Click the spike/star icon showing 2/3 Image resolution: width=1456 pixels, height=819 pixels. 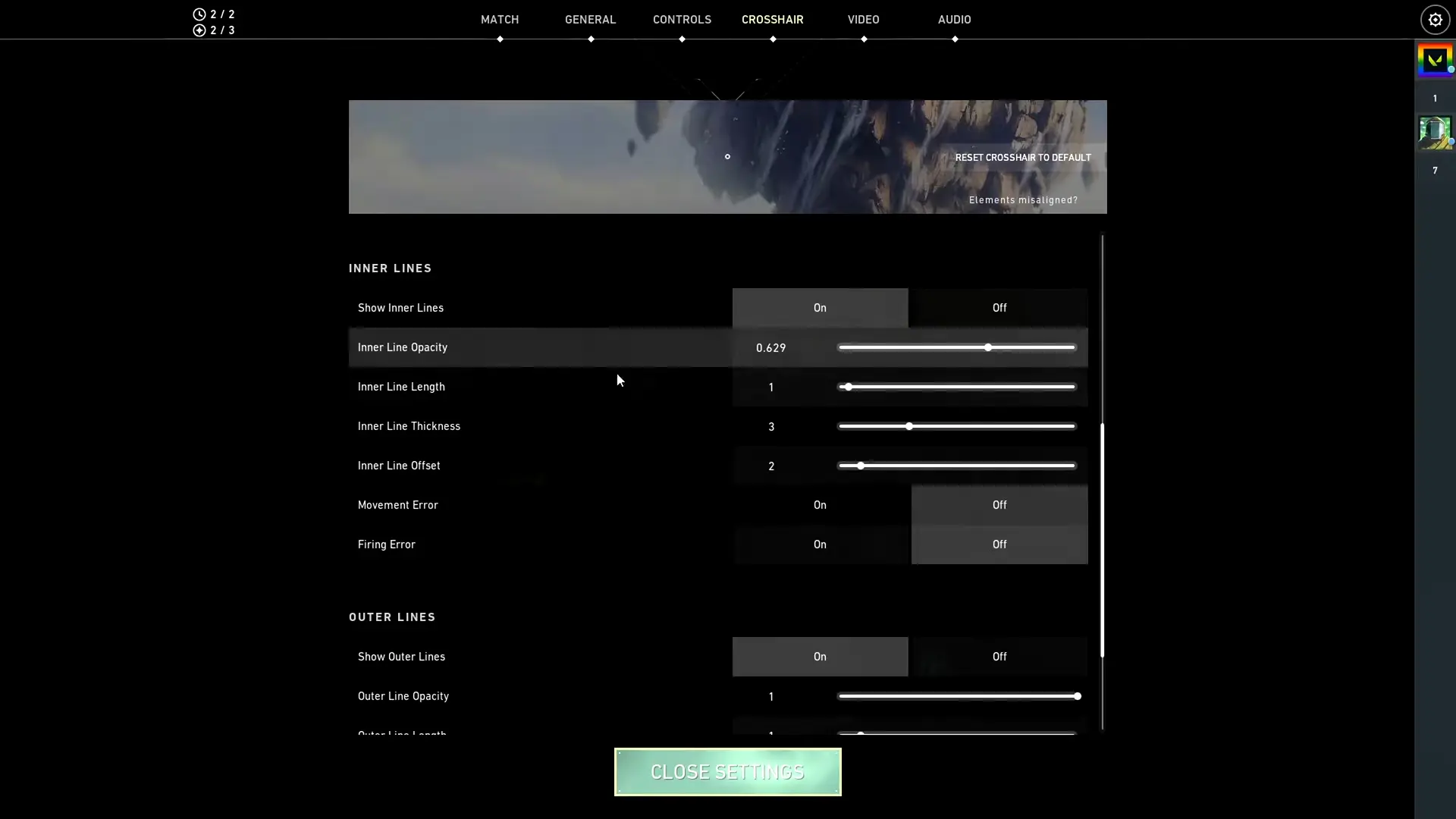(x=200, y=30)
